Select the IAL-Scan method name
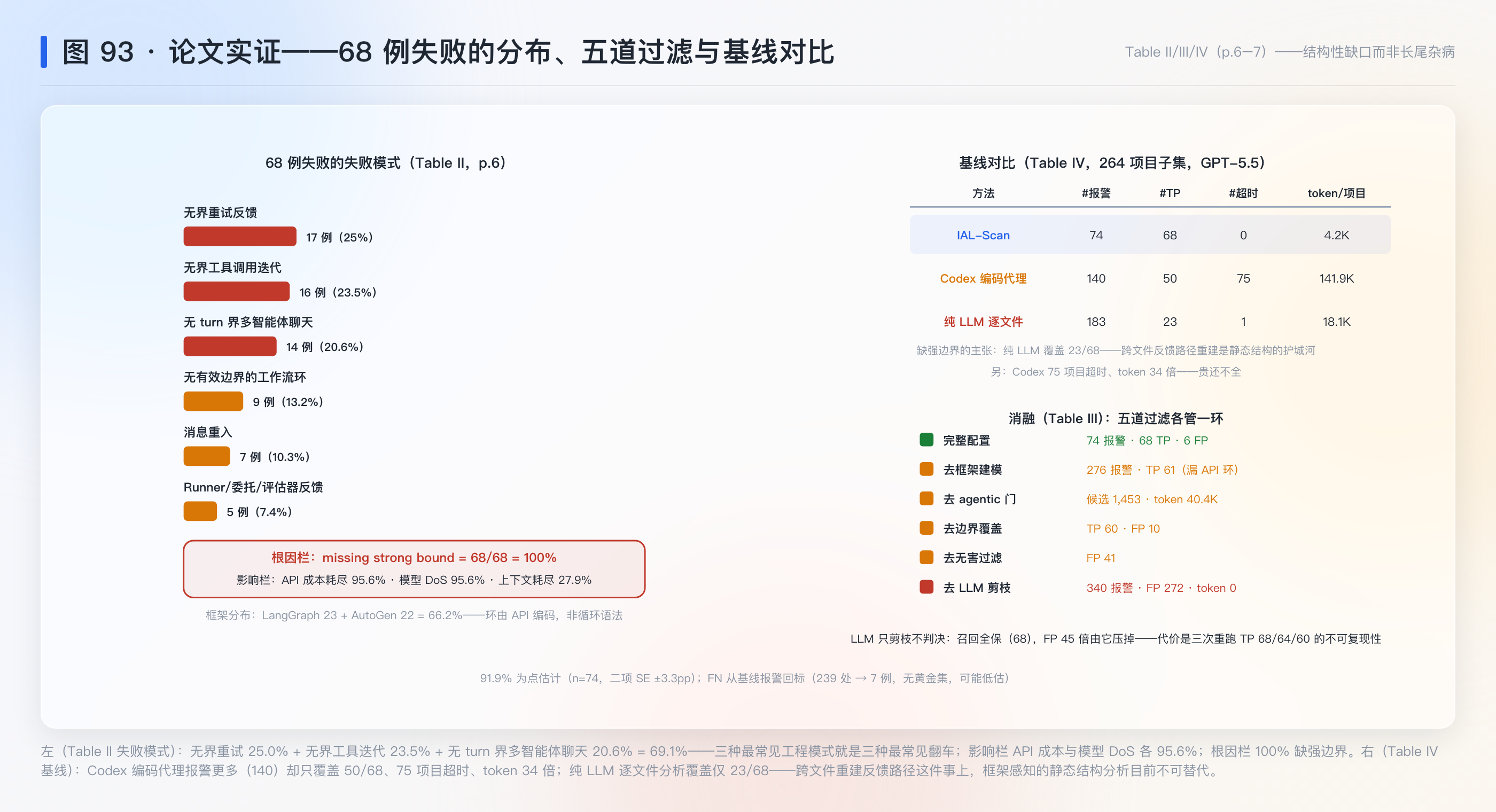This screenshot has width=1496, height=812. (x=983, y=235)
